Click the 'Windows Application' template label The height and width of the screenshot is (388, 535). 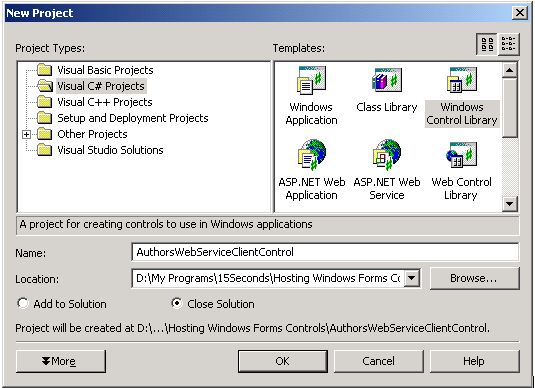[312, 114]
